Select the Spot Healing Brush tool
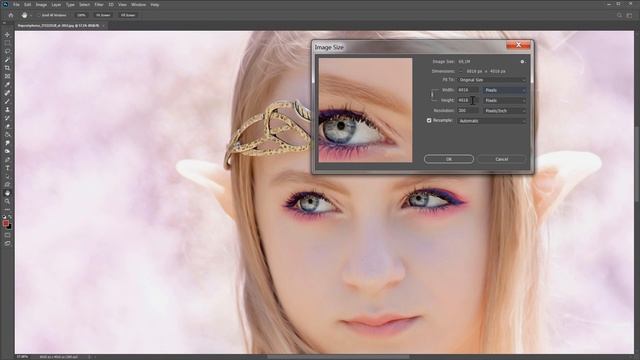640x360 pixels. tap(7, 93)
